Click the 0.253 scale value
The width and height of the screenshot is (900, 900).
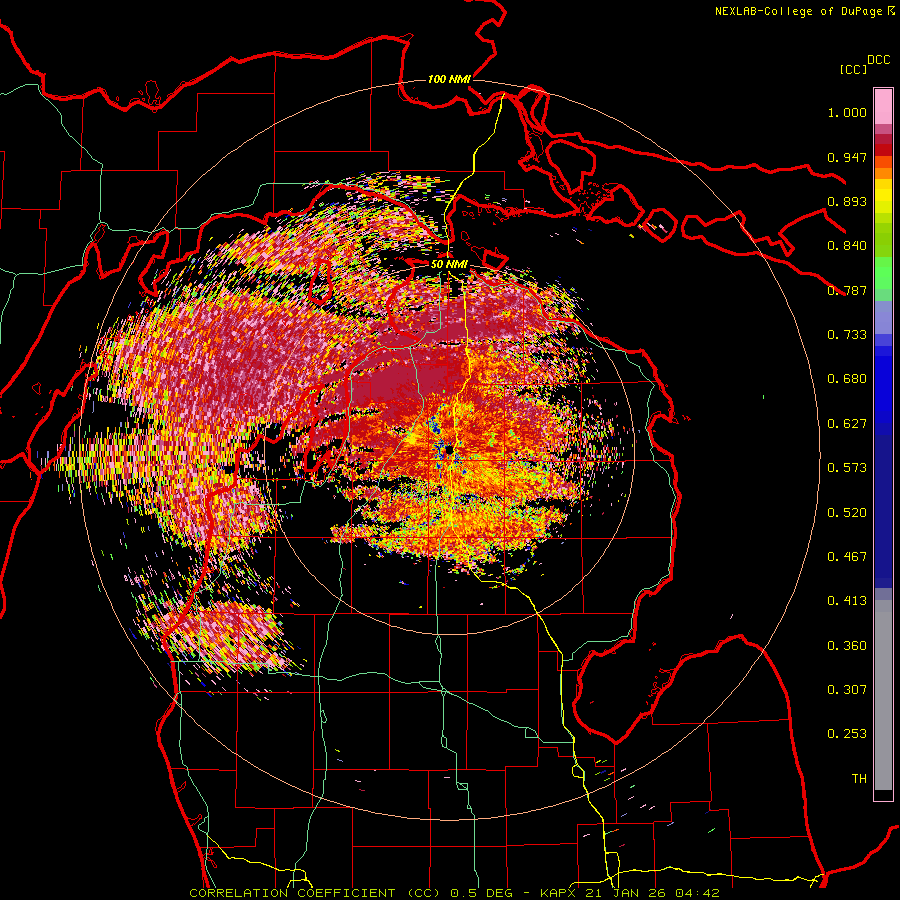(847, 734)
